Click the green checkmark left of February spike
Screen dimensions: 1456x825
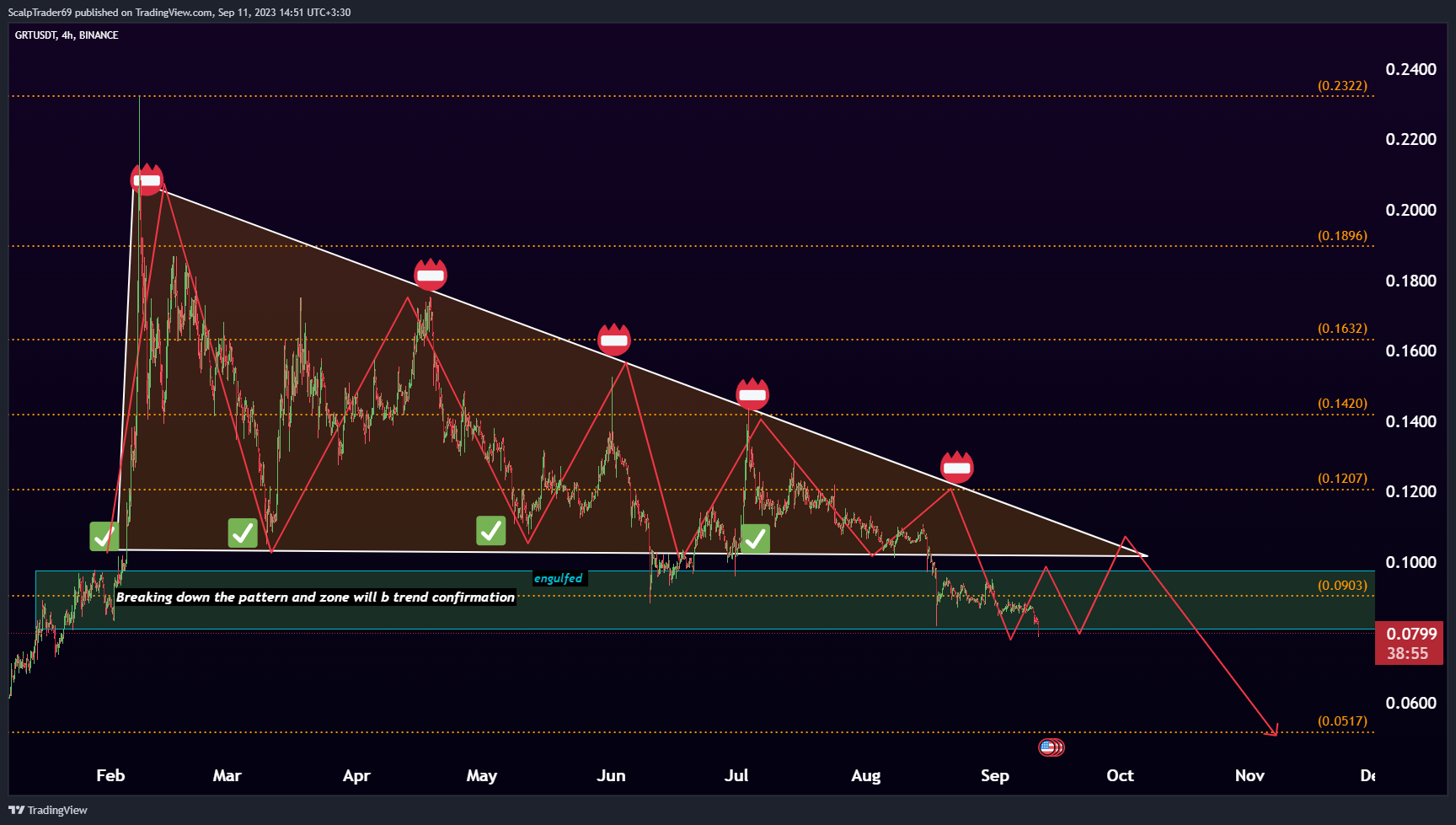pyautogui.click(x=104, y=536)
